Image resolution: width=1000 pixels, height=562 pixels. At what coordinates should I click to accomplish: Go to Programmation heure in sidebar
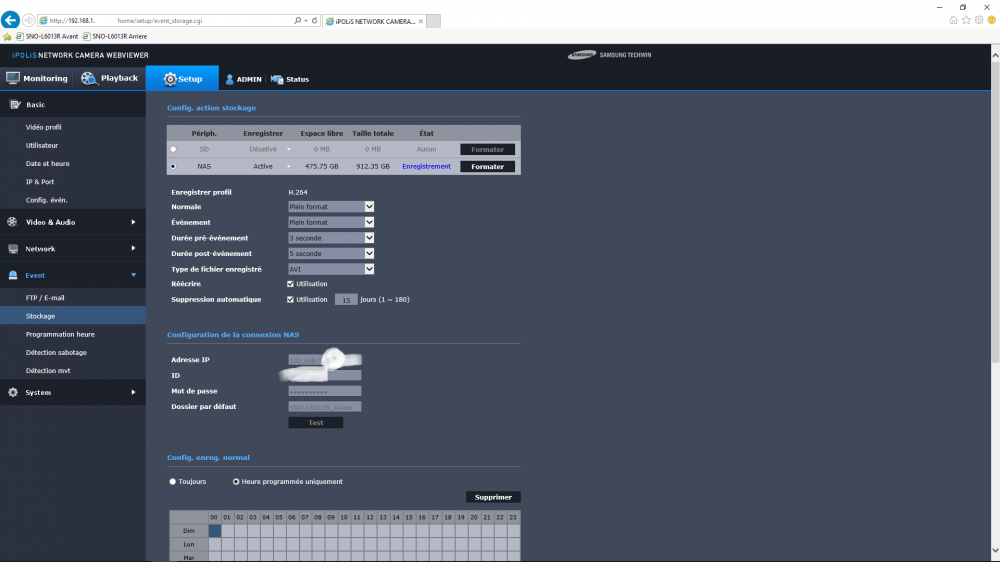[x=60, y=334]
